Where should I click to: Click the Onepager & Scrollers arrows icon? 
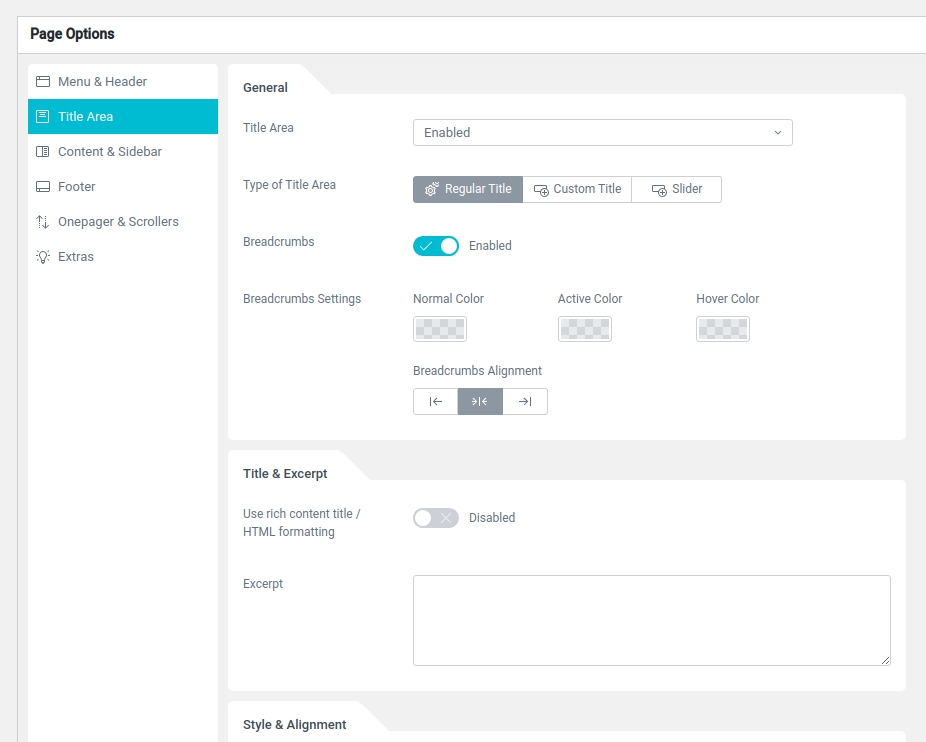[x=43, y=222]
